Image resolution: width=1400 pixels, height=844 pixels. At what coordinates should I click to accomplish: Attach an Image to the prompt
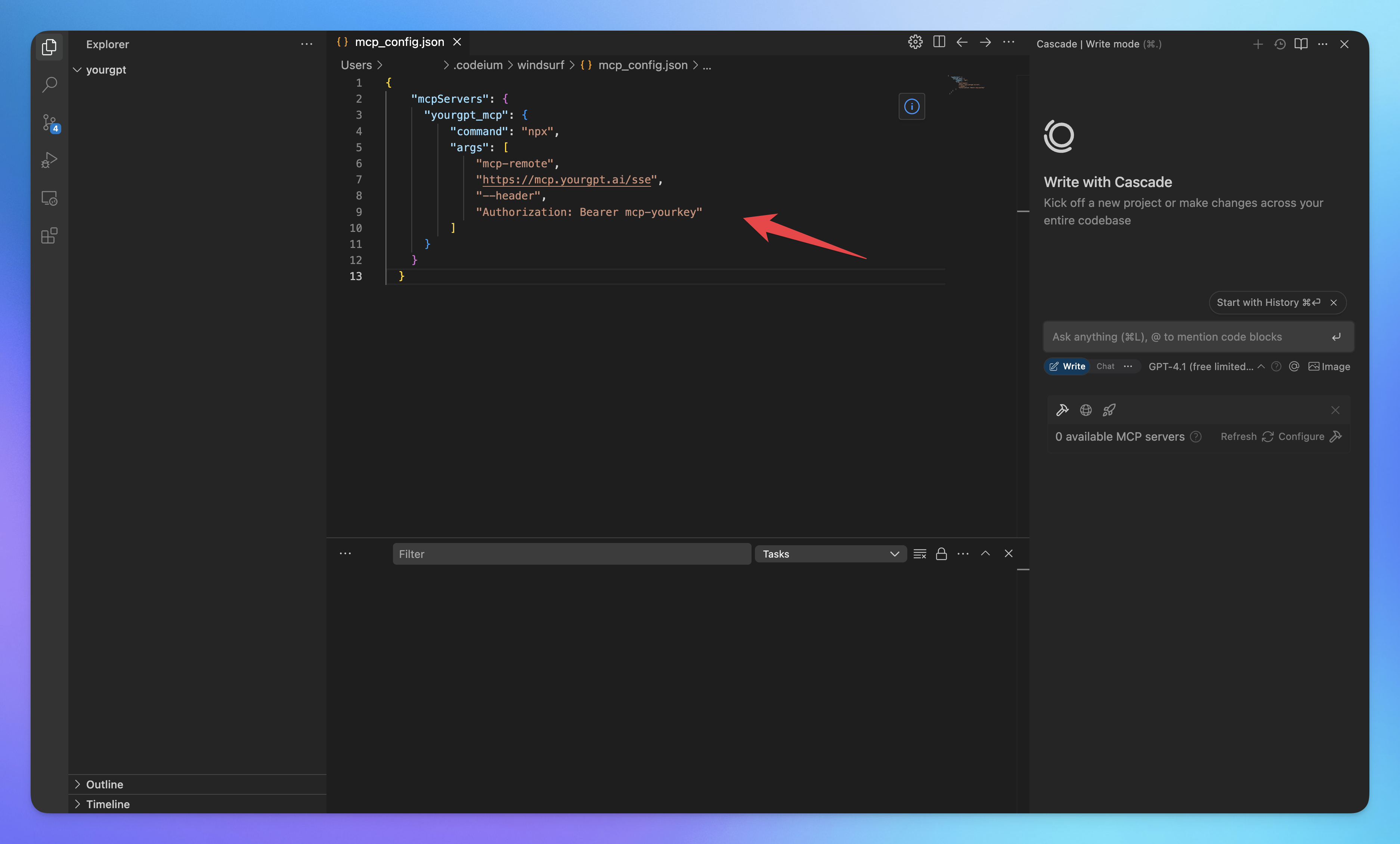pyautogui.click(x=1329, y=366)
